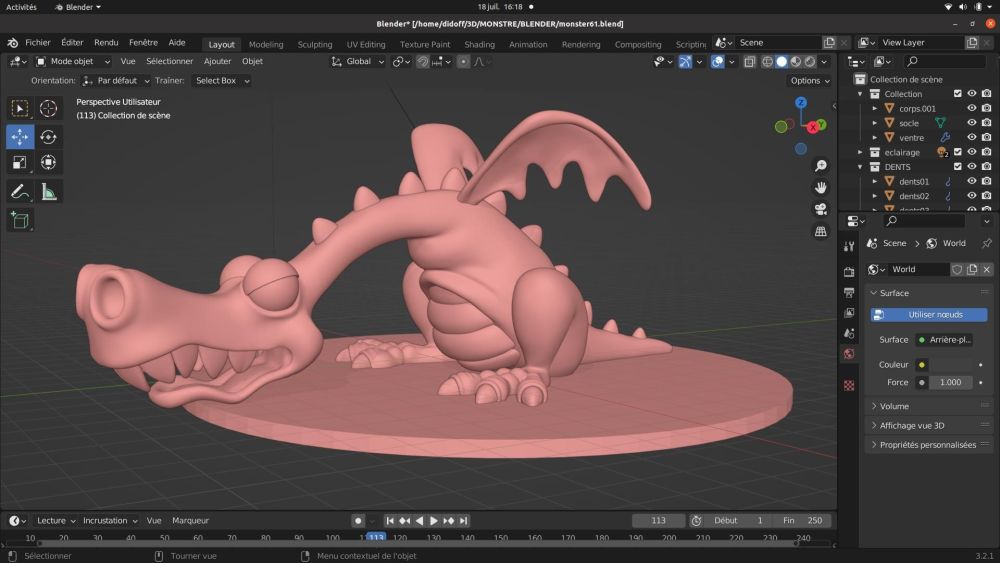Click the Blender logo menu icon
The width and height of the screenshot is (1000, 563).
click(12, 43)
